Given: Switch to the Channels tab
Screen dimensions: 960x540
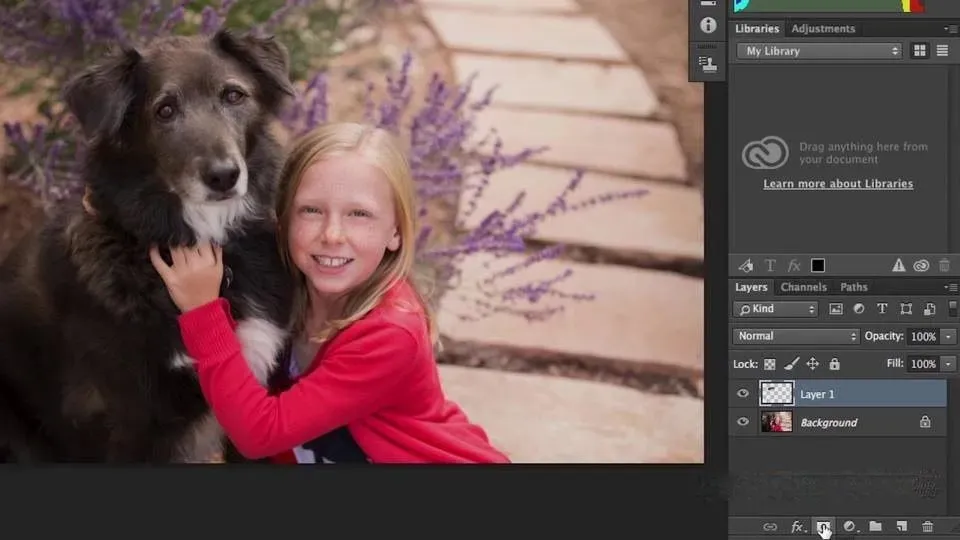Looking at the screenshot, I should (x=803, y=288).
